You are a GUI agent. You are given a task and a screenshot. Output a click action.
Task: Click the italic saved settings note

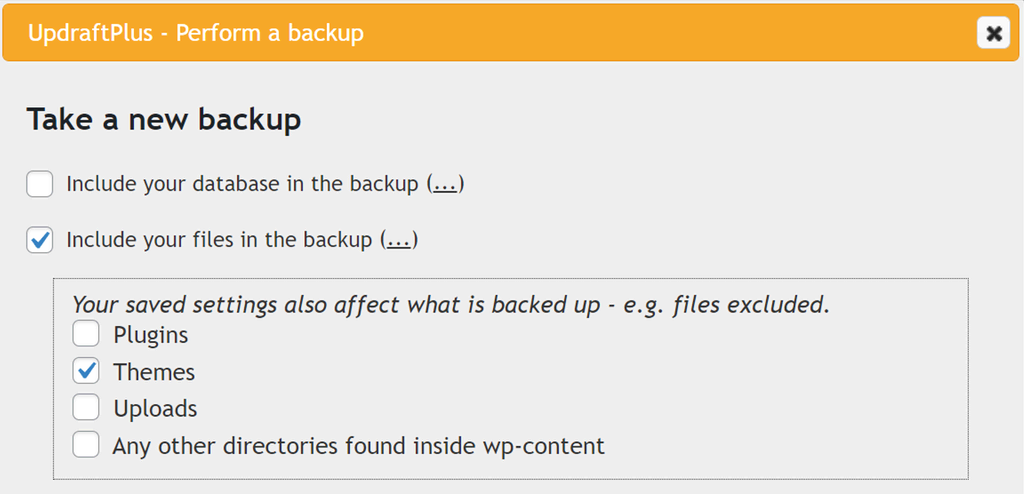click(x=450, y=304)
